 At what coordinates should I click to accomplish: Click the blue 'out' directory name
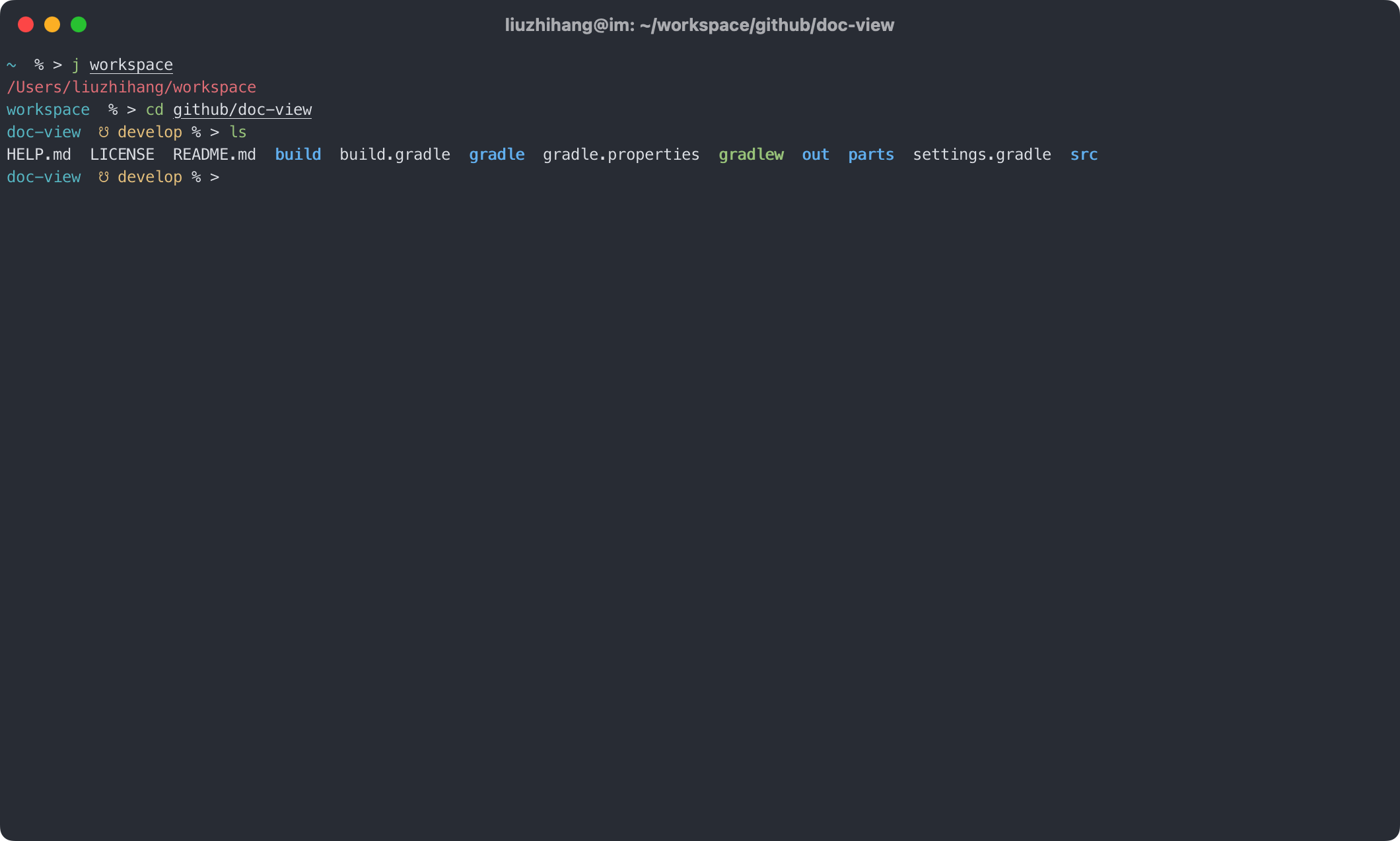(x=816, y=154)
